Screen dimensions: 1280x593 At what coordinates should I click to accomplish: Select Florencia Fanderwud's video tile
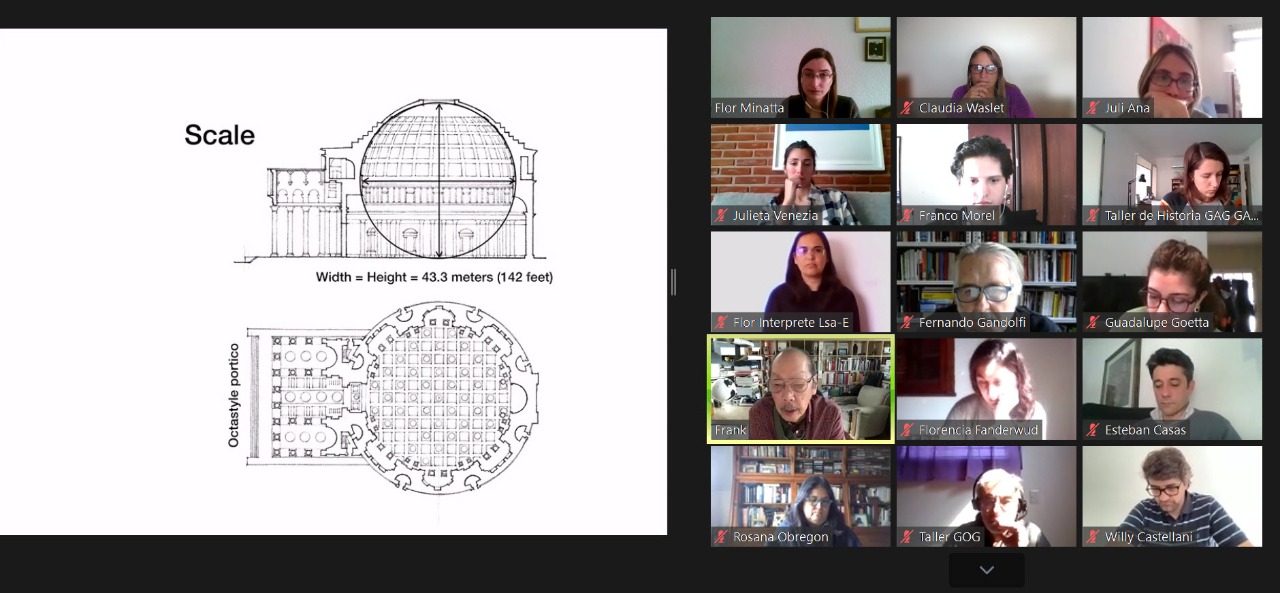986,389
